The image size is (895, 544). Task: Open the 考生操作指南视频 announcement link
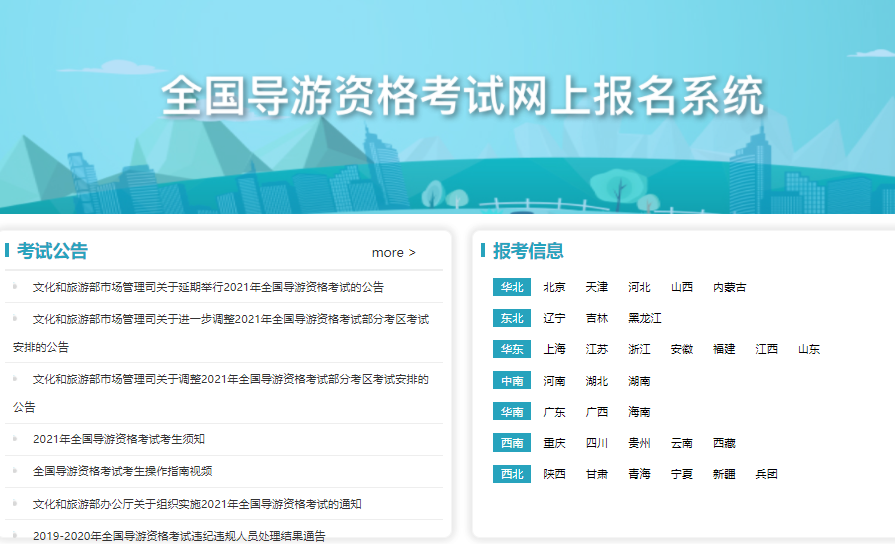(122, 471)
